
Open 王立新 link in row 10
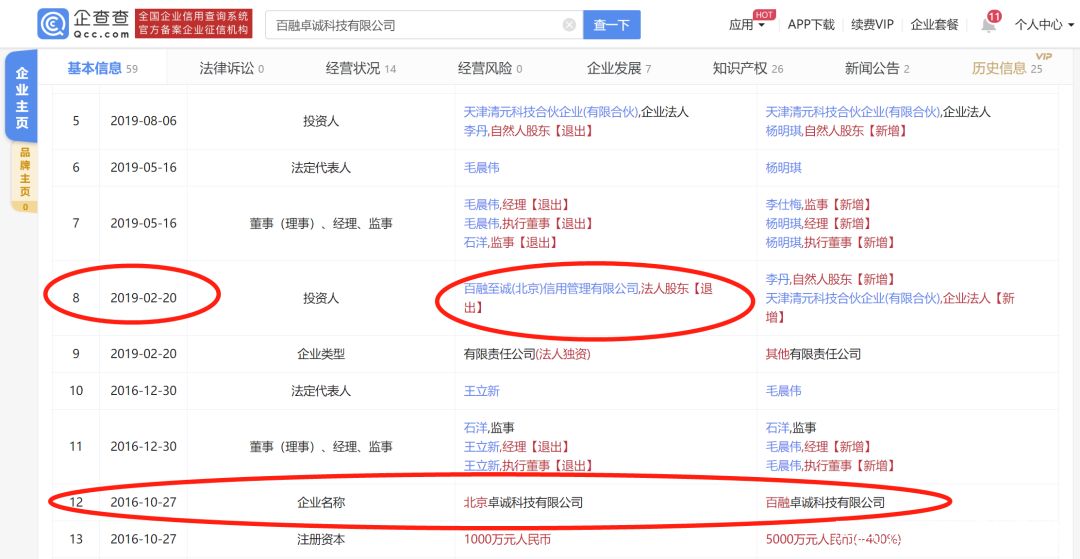tap(481, 390)
